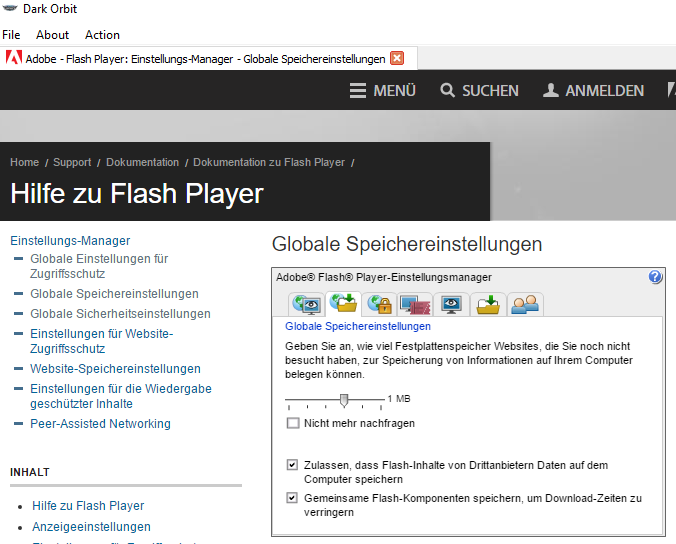The width and height of the screenshot is (676, 544).
Task: Go to Dokumentation breadcrumb
Action: pos(142,163)
